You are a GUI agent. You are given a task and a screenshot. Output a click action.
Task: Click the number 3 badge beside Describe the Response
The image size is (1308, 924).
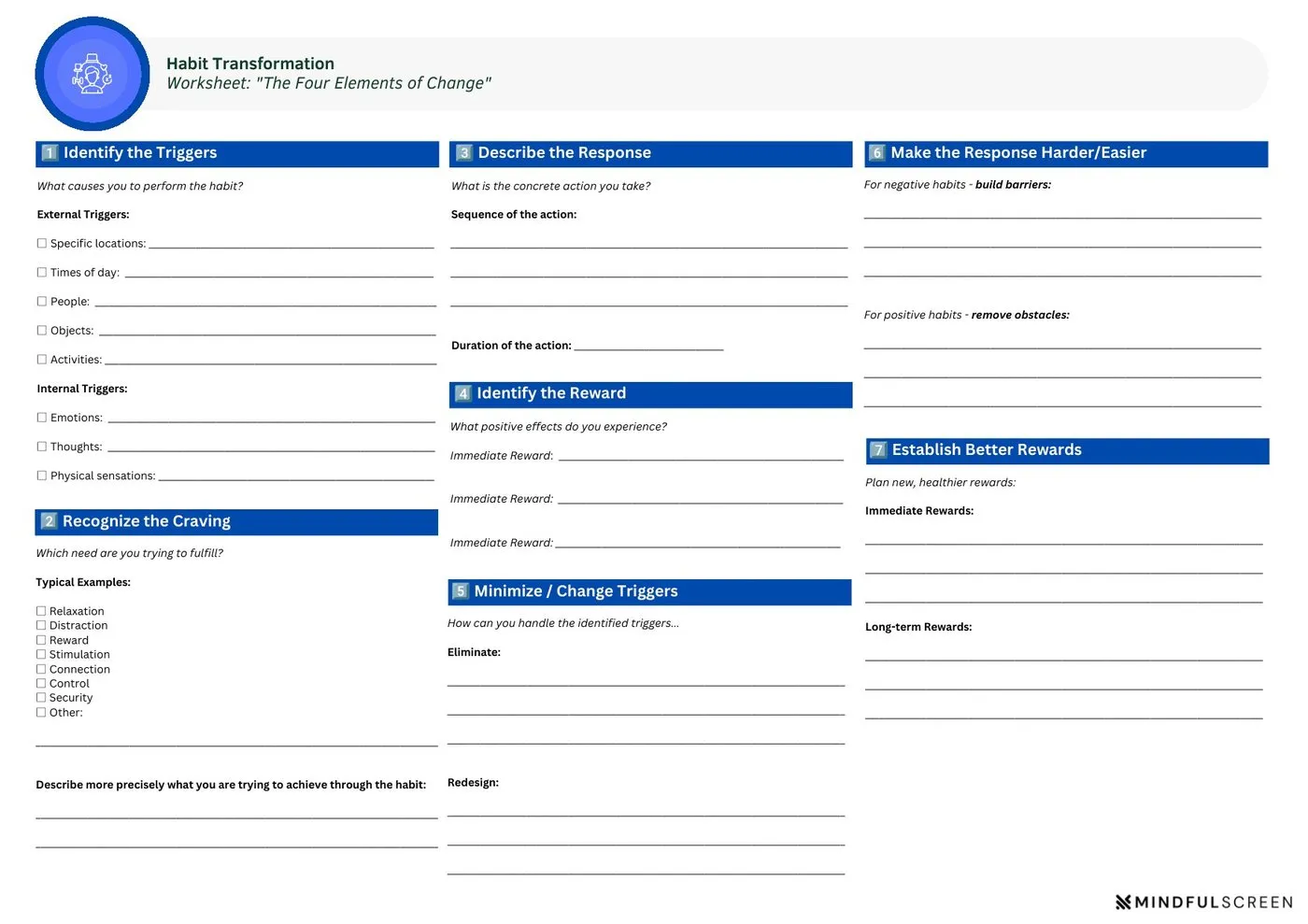(x=464, y=153)
